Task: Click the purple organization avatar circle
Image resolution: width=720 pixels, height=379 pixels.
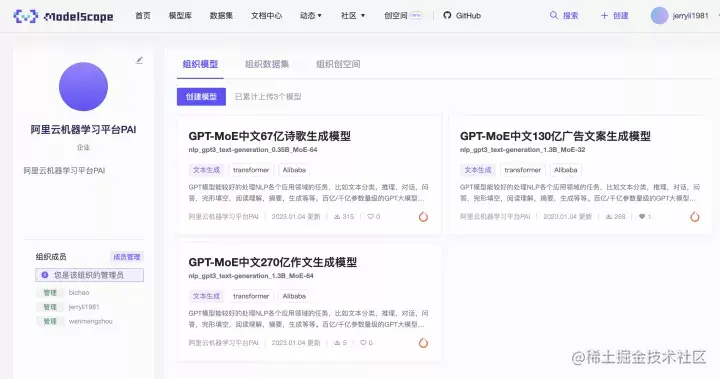Action: coord(83,86)
